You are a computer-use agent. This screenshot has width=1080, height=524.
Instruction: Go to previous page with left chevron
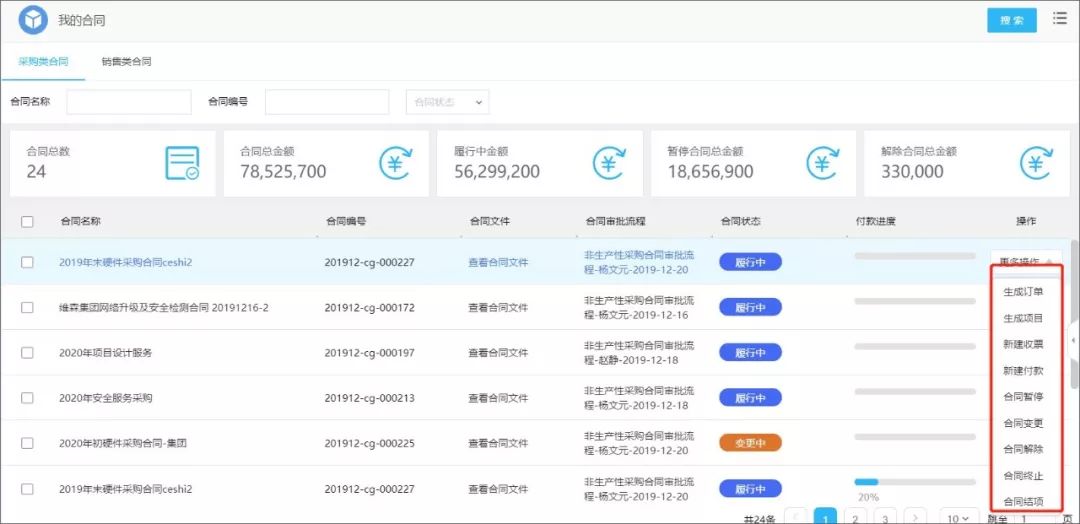point(796,518)
